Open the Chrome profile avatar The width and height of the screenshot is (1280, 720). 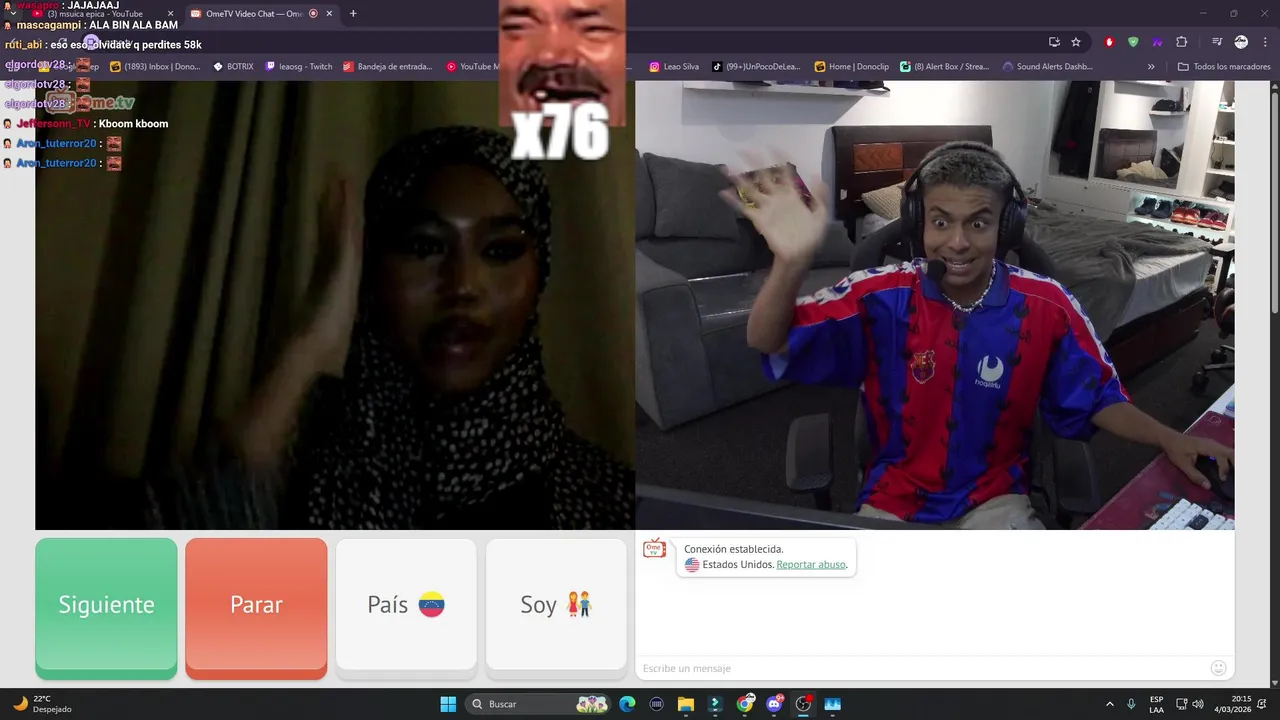pyautogui.click(x=1241, y=42)
